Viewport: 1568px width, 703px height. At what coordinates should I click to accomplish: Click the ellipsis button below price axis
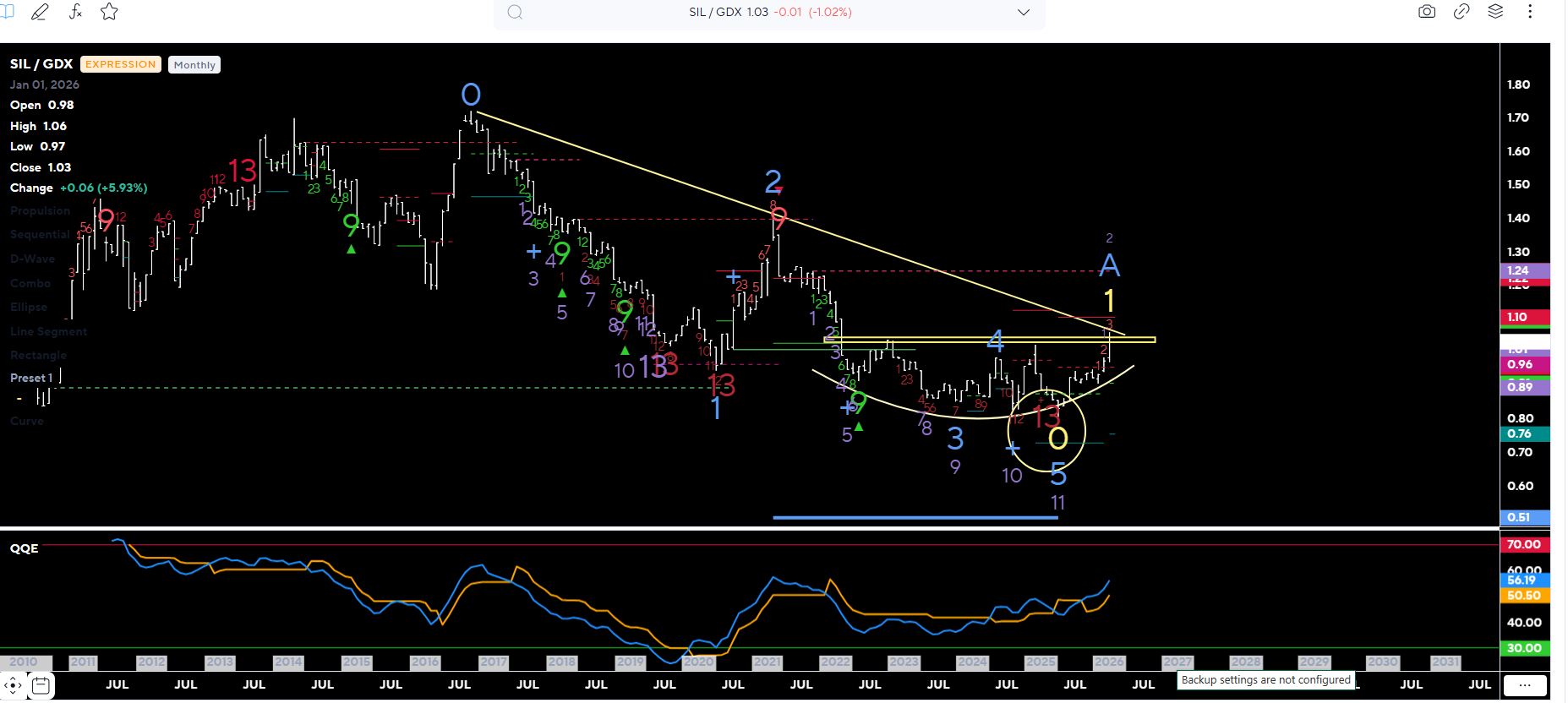pos(1525,685)
